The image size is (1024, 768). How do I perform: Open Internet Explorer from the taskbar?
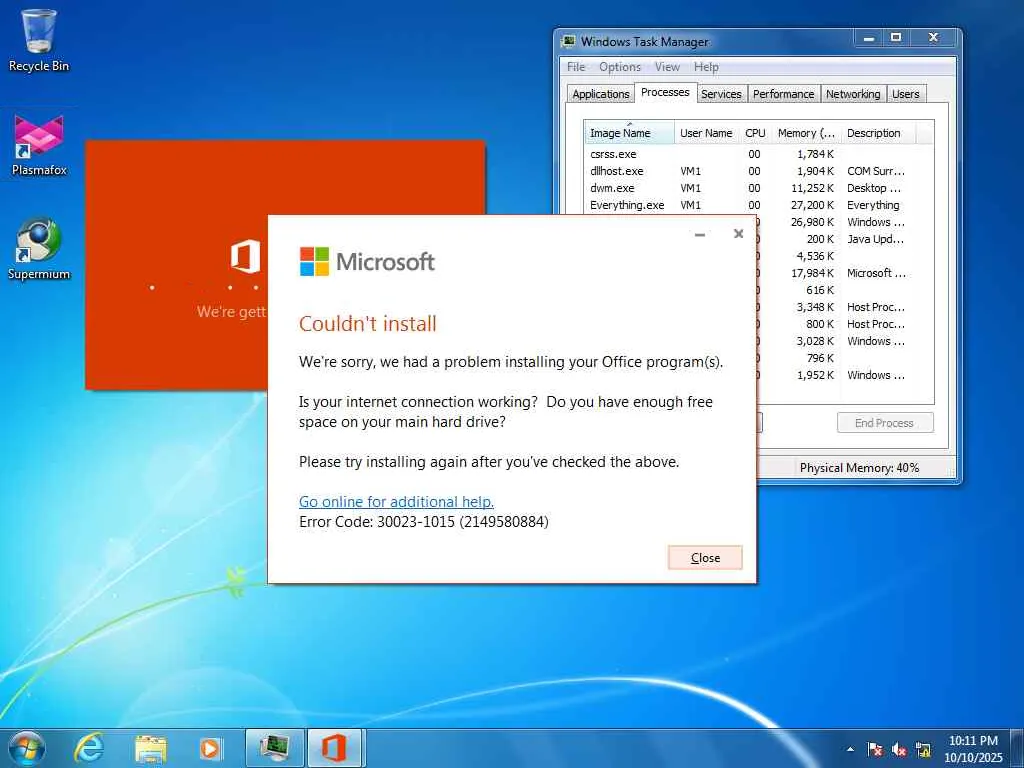pos(89,748)
